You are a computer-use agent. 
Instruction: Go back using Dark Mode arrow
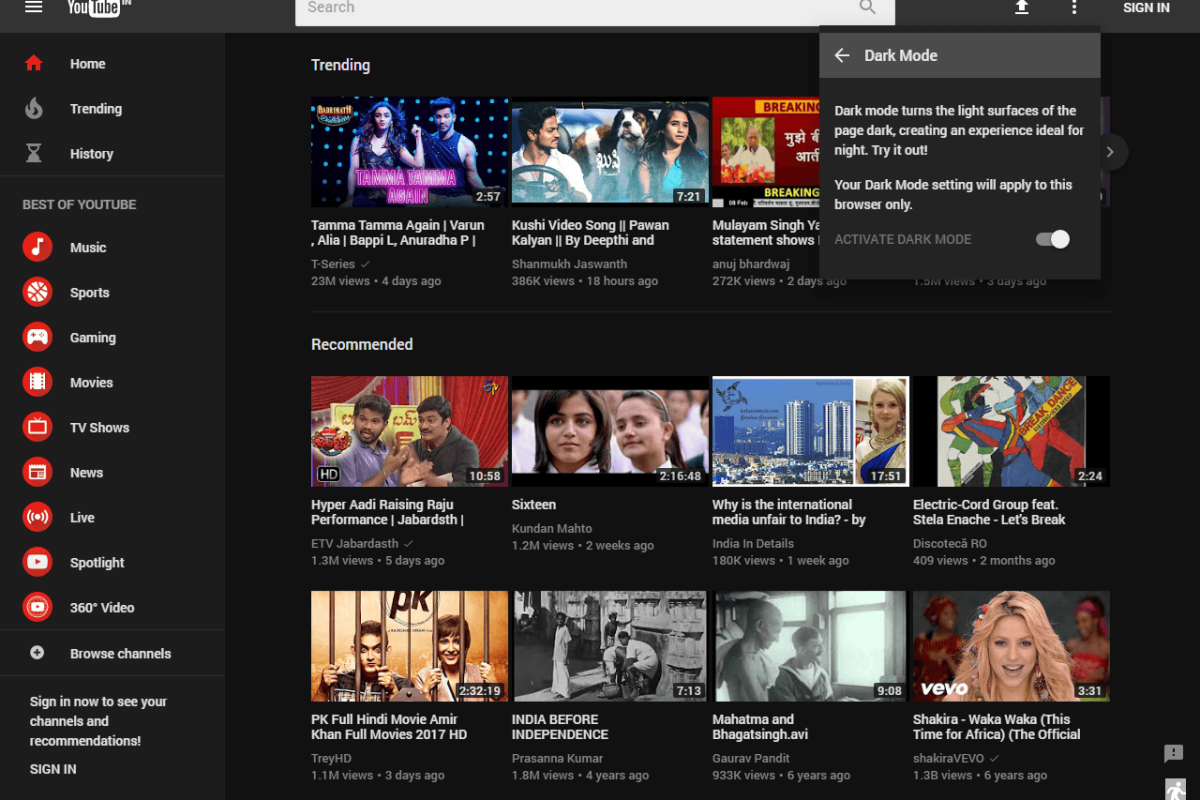[x=842, y=56]
